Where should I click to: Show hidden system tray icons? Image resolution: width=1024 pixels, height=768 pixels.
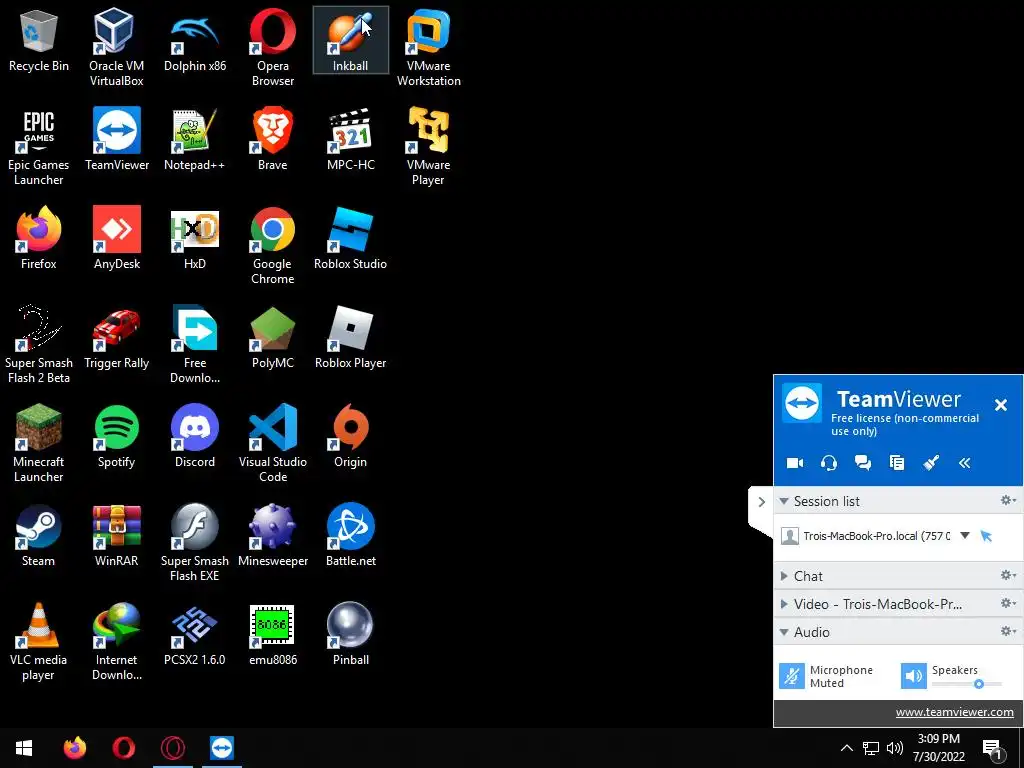coord(846,748)
